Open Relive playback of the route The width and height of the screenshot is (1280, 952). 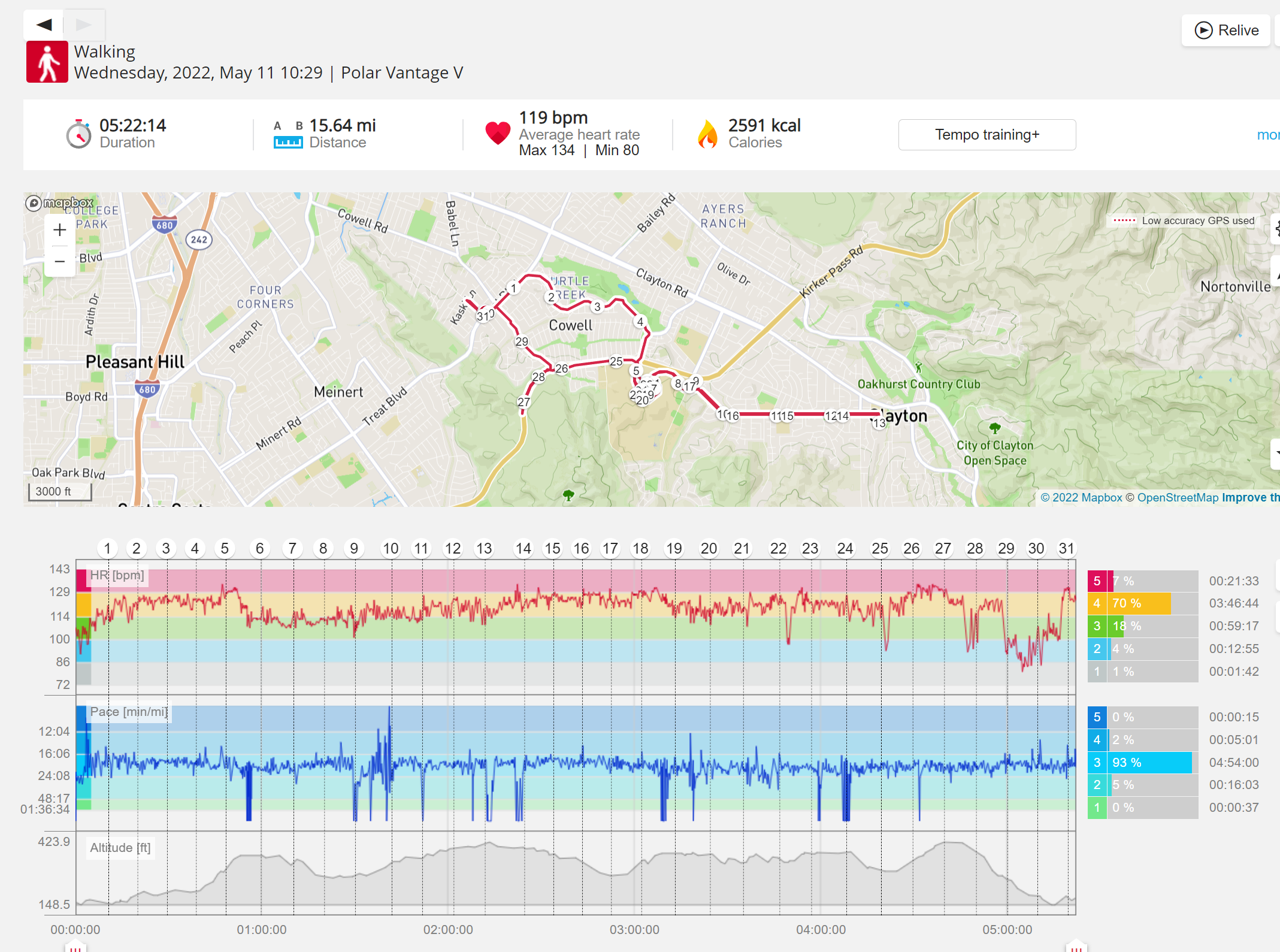point(1226,31)
